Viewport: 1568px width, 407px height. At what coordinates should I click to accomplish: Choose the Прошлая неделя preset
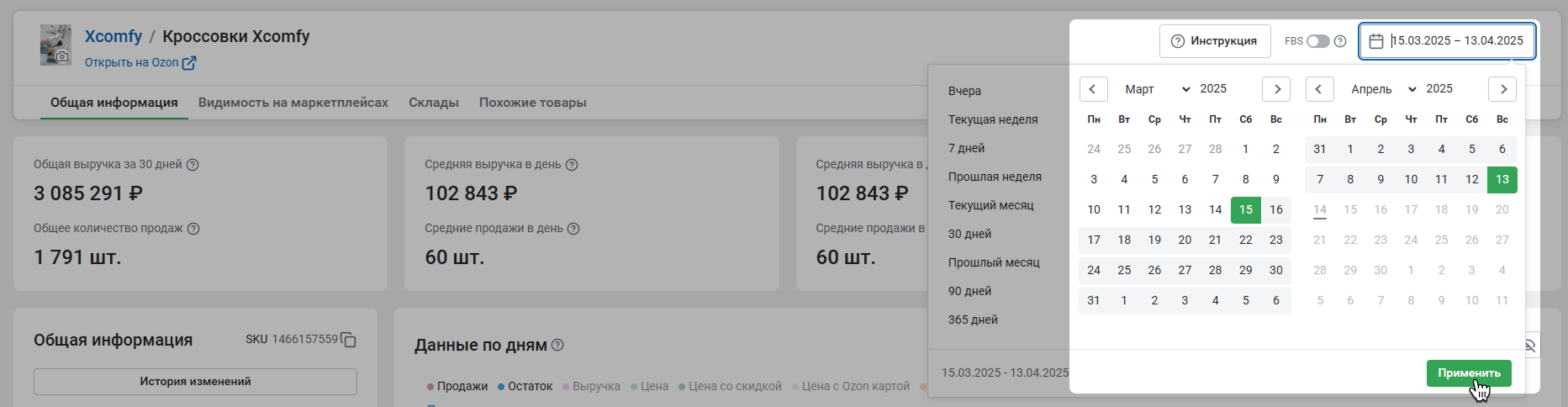995,177
